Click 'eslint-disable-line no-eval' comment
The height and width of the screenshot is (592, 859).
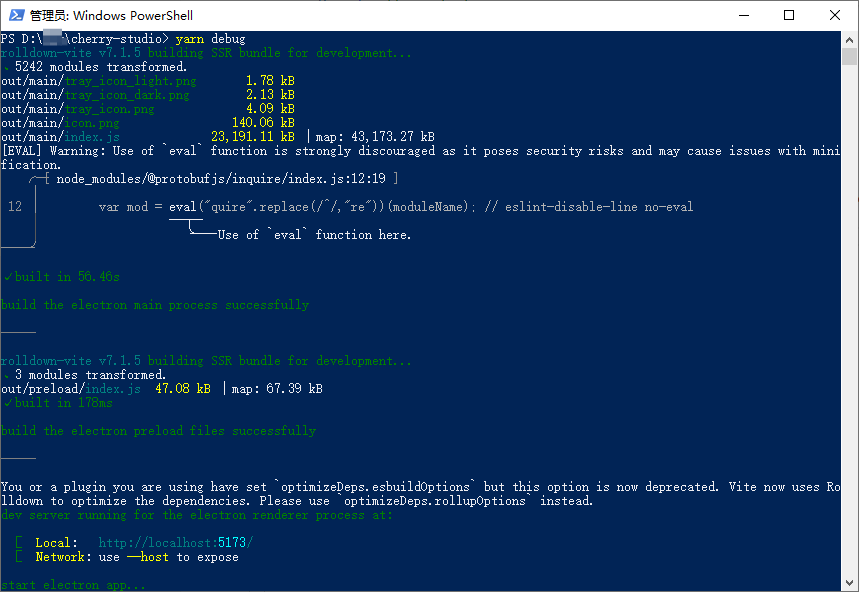point(599,207)
